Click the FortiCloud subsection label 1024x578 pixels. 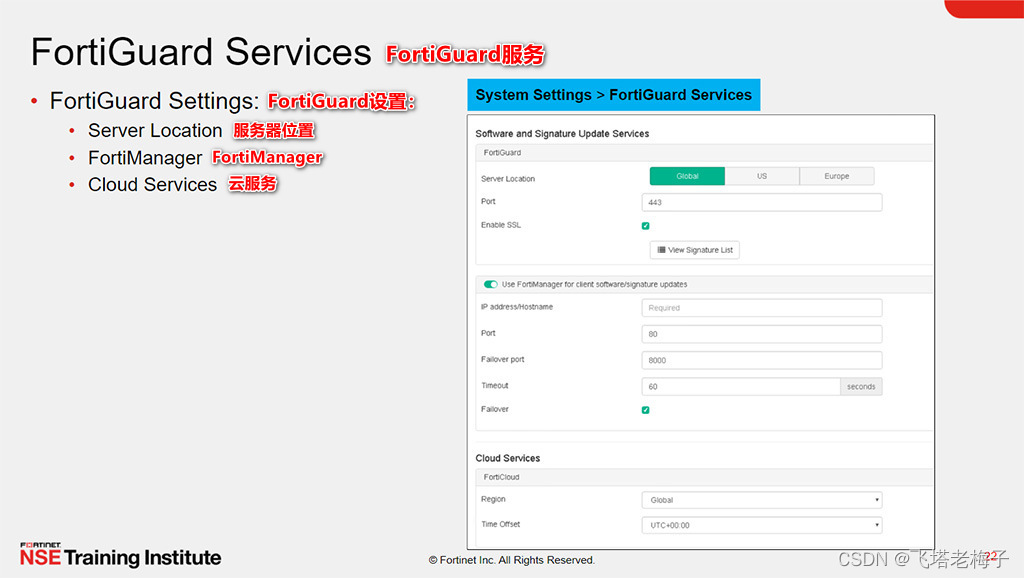(502, 477)
